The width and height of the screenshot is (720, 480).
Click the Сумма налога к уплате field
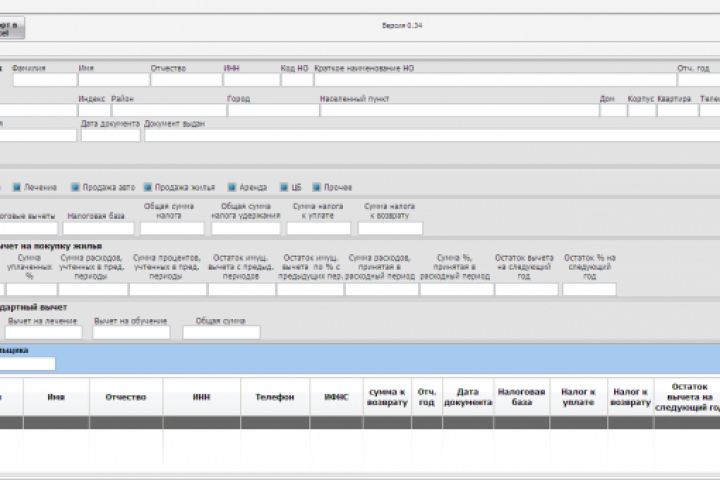[x=319, y=228]
